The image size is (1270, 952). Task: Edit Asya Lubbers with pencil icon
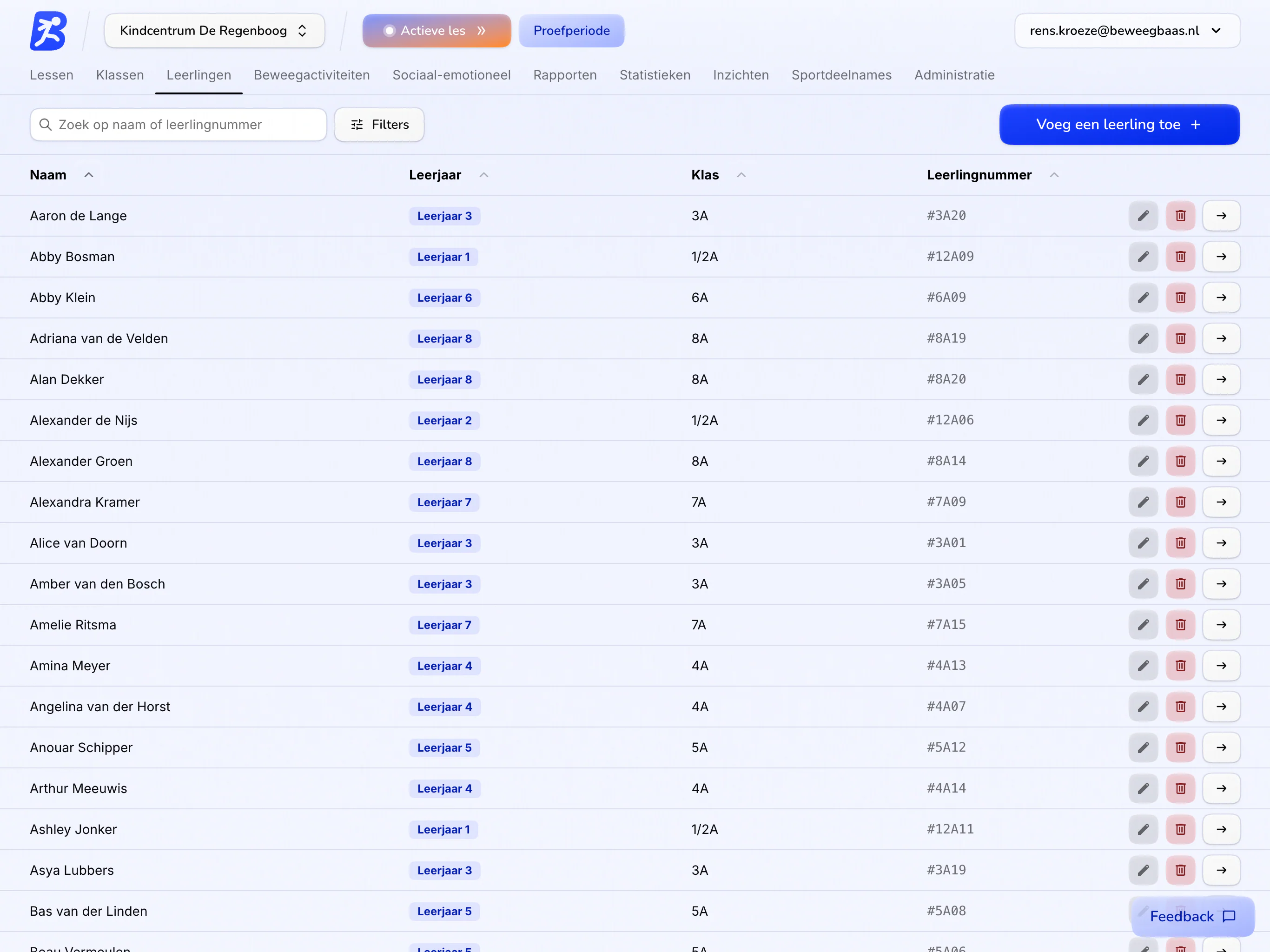(1143, 870)
